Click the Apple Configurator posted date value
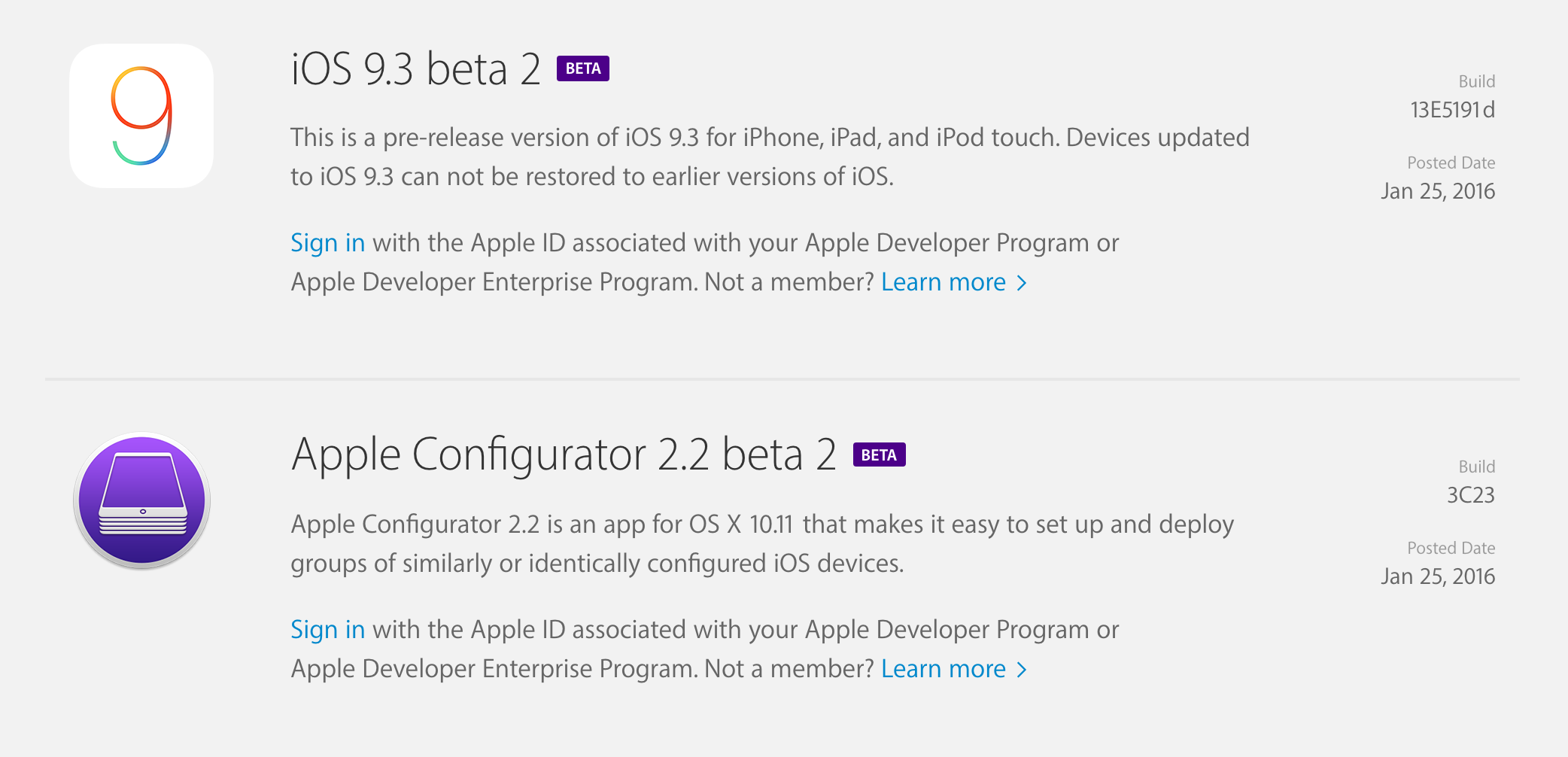Image resolution: width=1568 pixels, height=757 pixels. click(x=1437, y=577)
